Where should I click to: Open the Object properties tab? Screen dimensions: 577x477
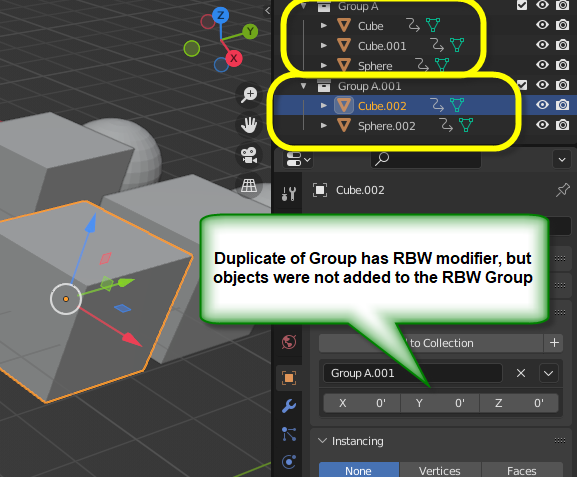point(289,378)
